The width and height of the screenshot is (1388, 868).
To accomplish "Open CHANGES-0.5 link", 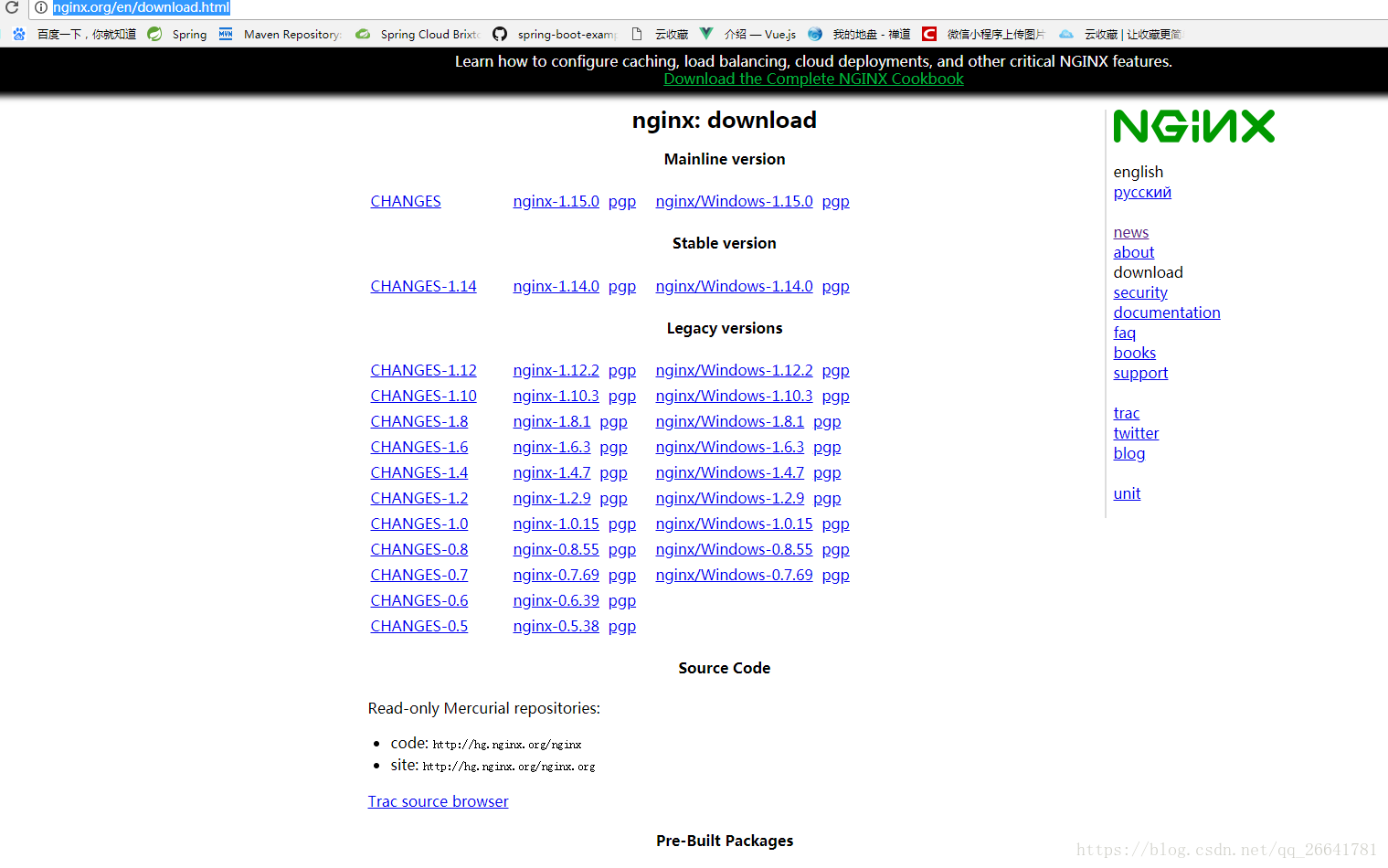I will pos(419,626).
